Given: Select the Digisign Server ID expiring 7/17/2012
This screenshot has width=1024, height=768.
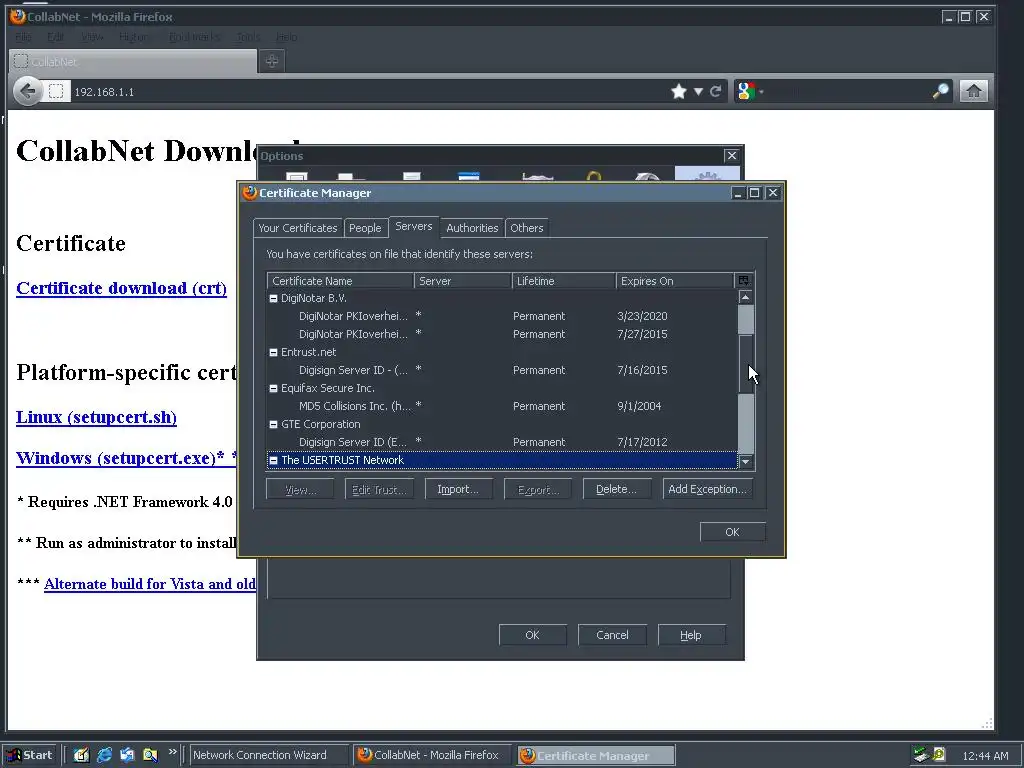Looking at the screenshot, I should [502, 442].
